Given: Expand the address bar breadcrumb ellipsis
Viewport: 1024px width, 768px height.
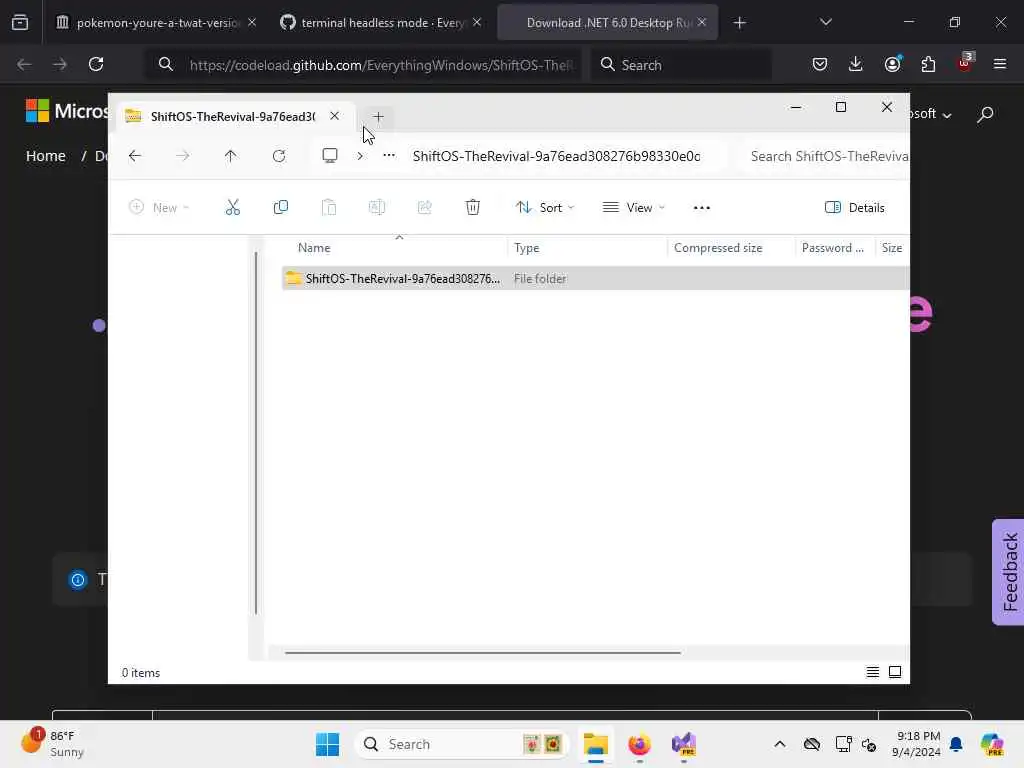Looking at the screenshot, I should (x=389, y=155).
